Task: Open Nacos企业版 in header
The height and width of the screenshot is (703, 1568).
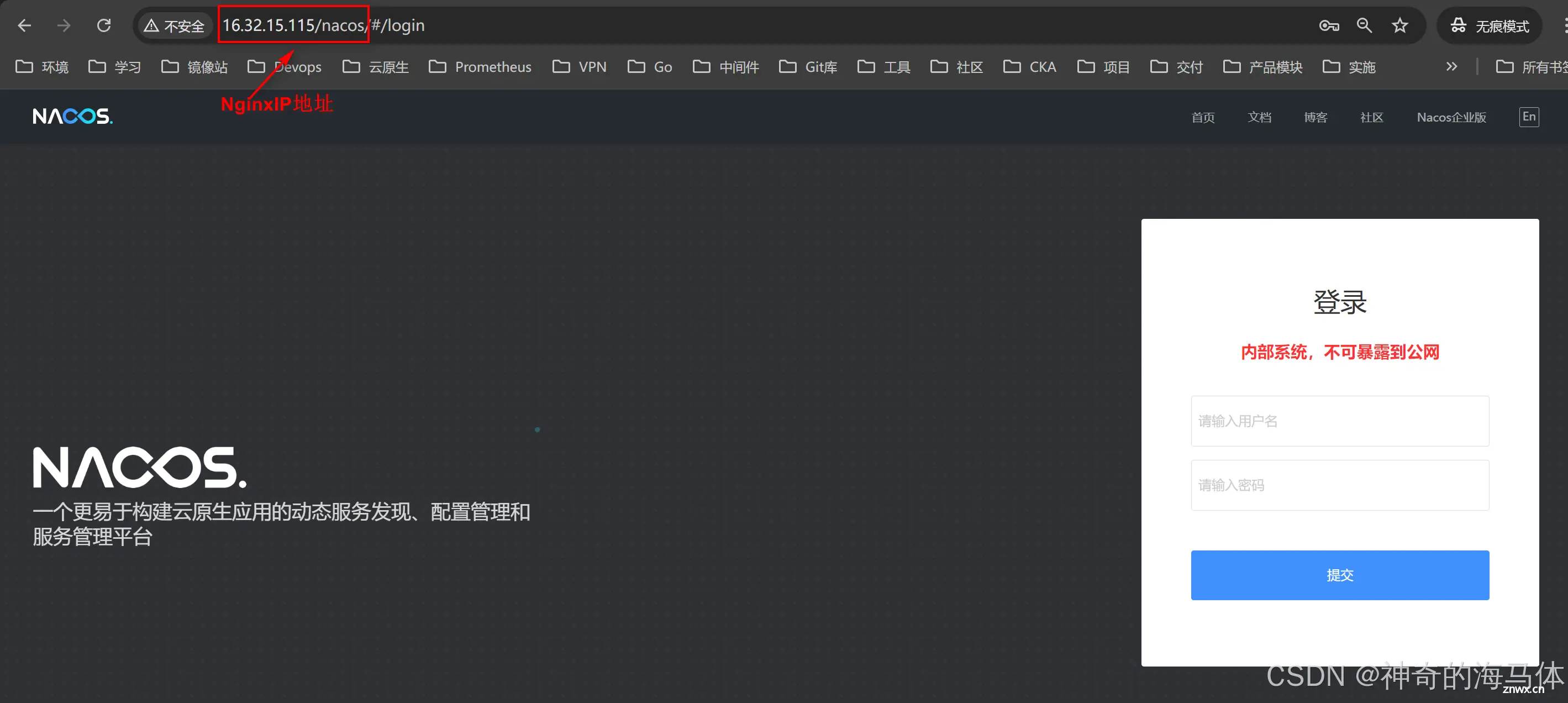Action: pos(1451,117)
